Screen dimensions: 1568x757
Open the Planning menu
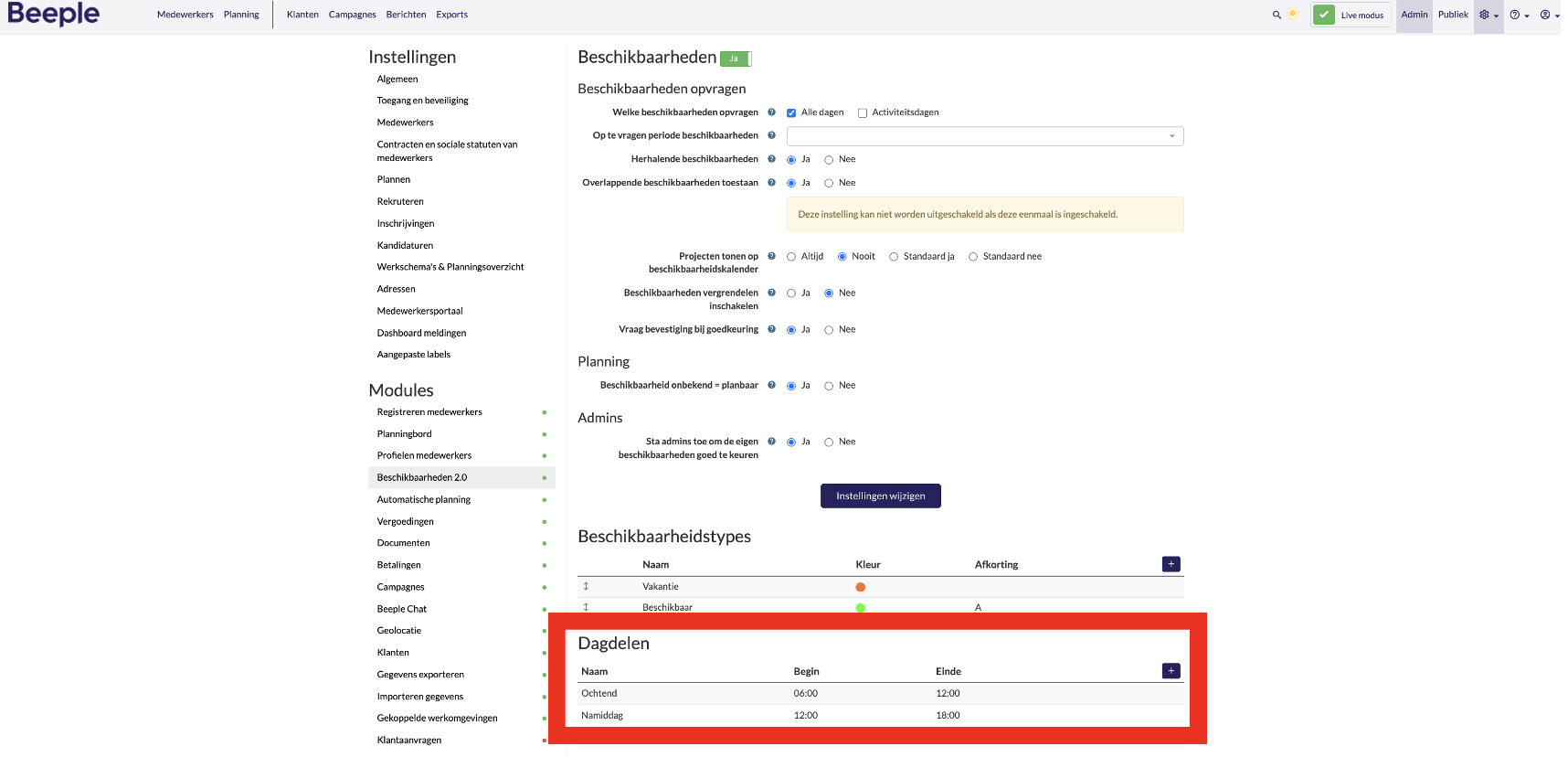point(241,15)
